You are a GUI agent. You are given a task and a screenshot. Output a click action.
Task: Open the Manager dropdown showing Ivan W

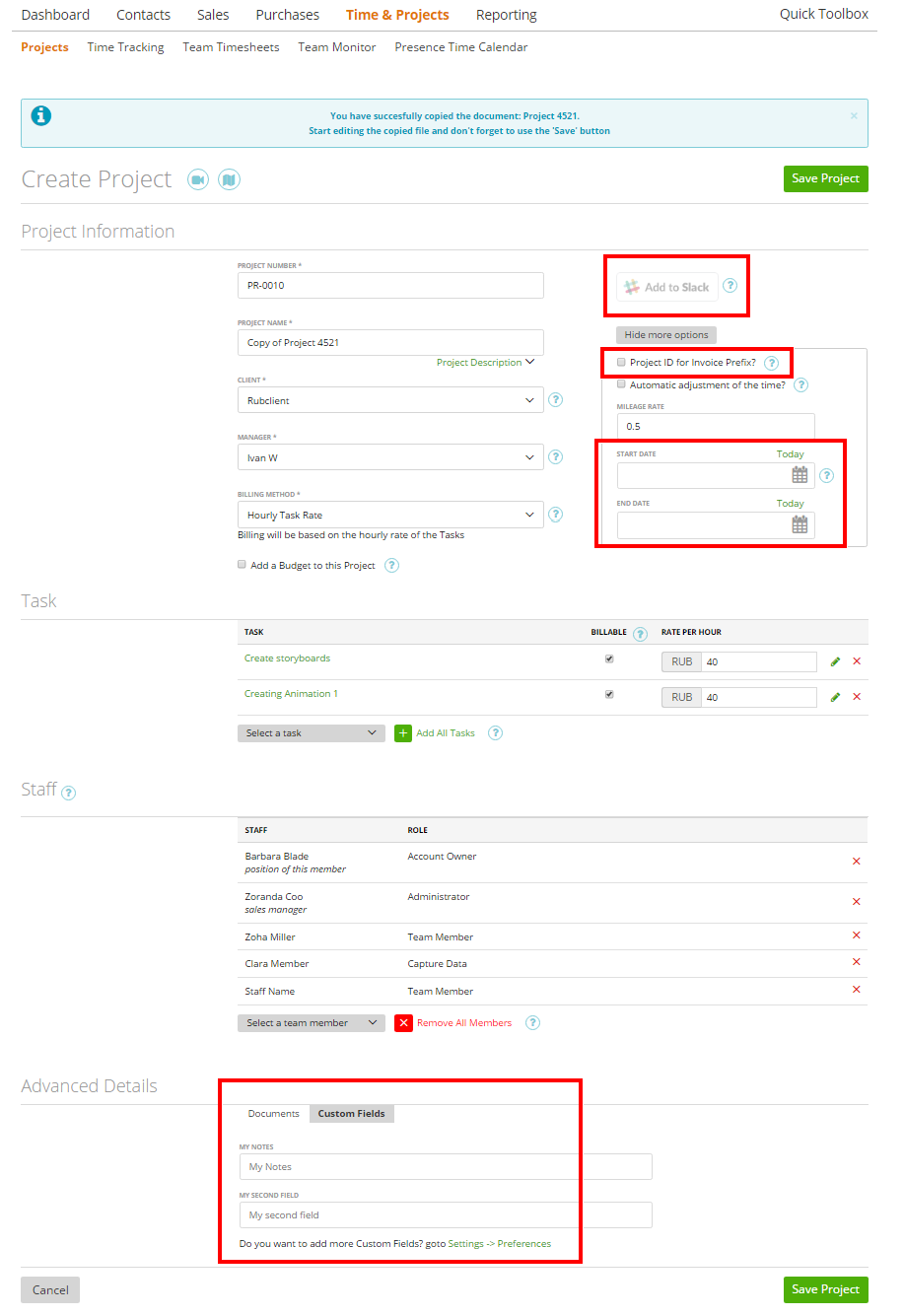point(390,457)
